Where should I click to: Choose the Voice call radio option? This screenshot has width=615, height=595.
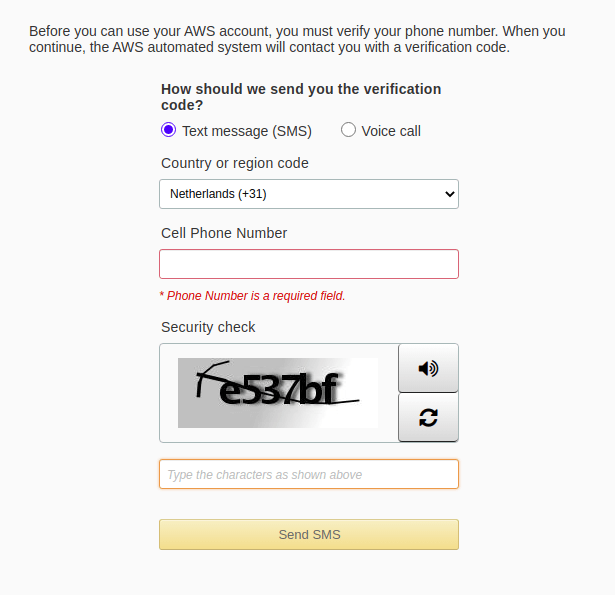(x=348, y=130)
